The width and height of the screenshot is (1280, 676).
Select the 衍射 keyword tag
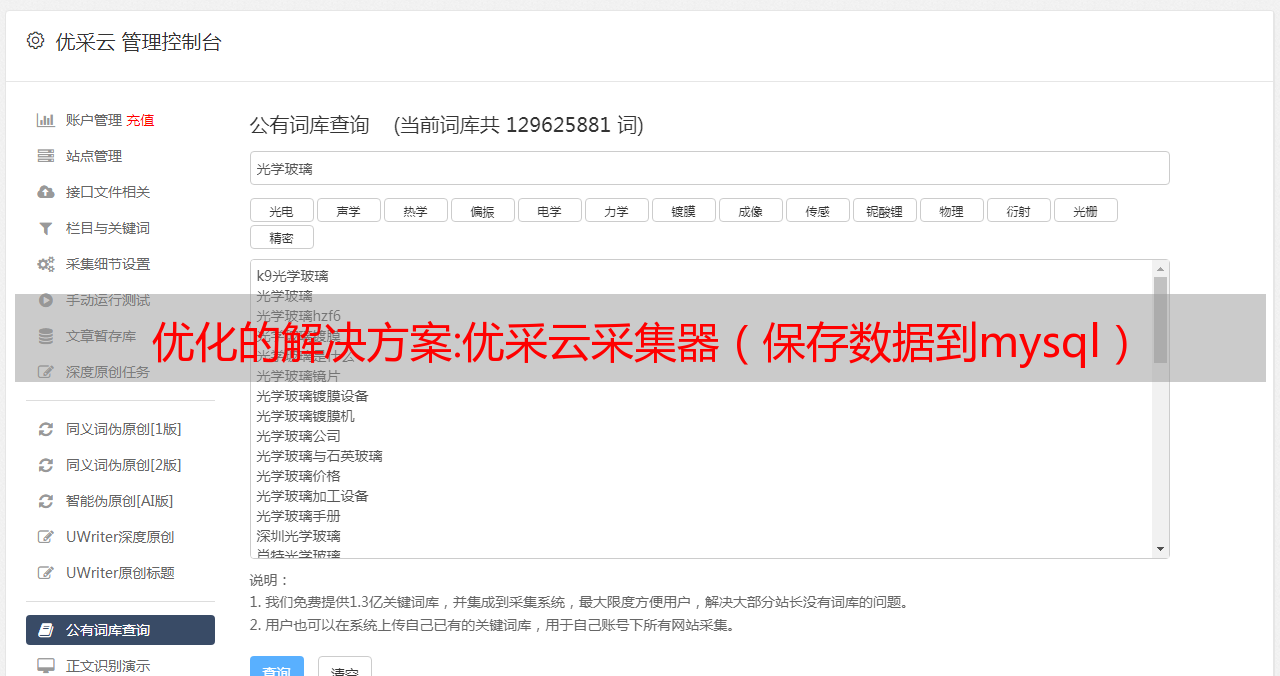pyautogui.click(x=1018, y=210)
